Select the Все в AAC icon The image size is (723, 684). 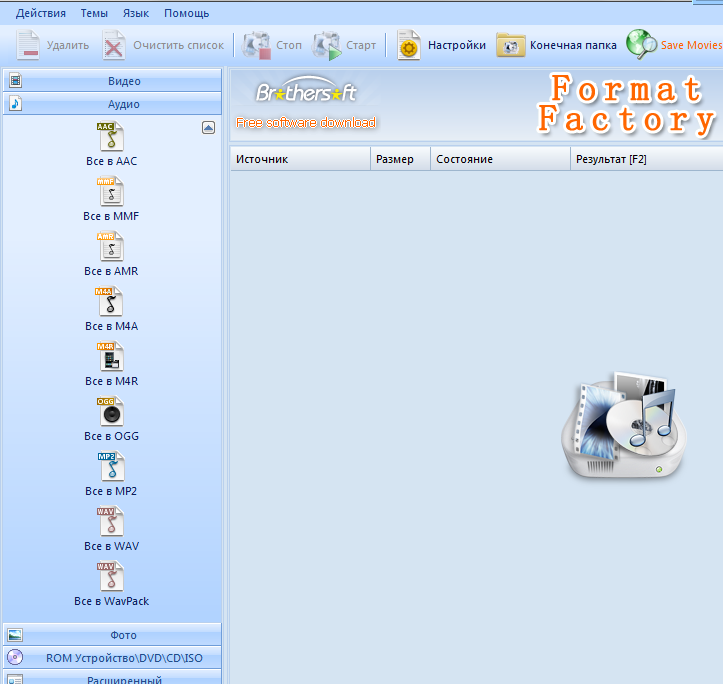(x=111, y=136)
